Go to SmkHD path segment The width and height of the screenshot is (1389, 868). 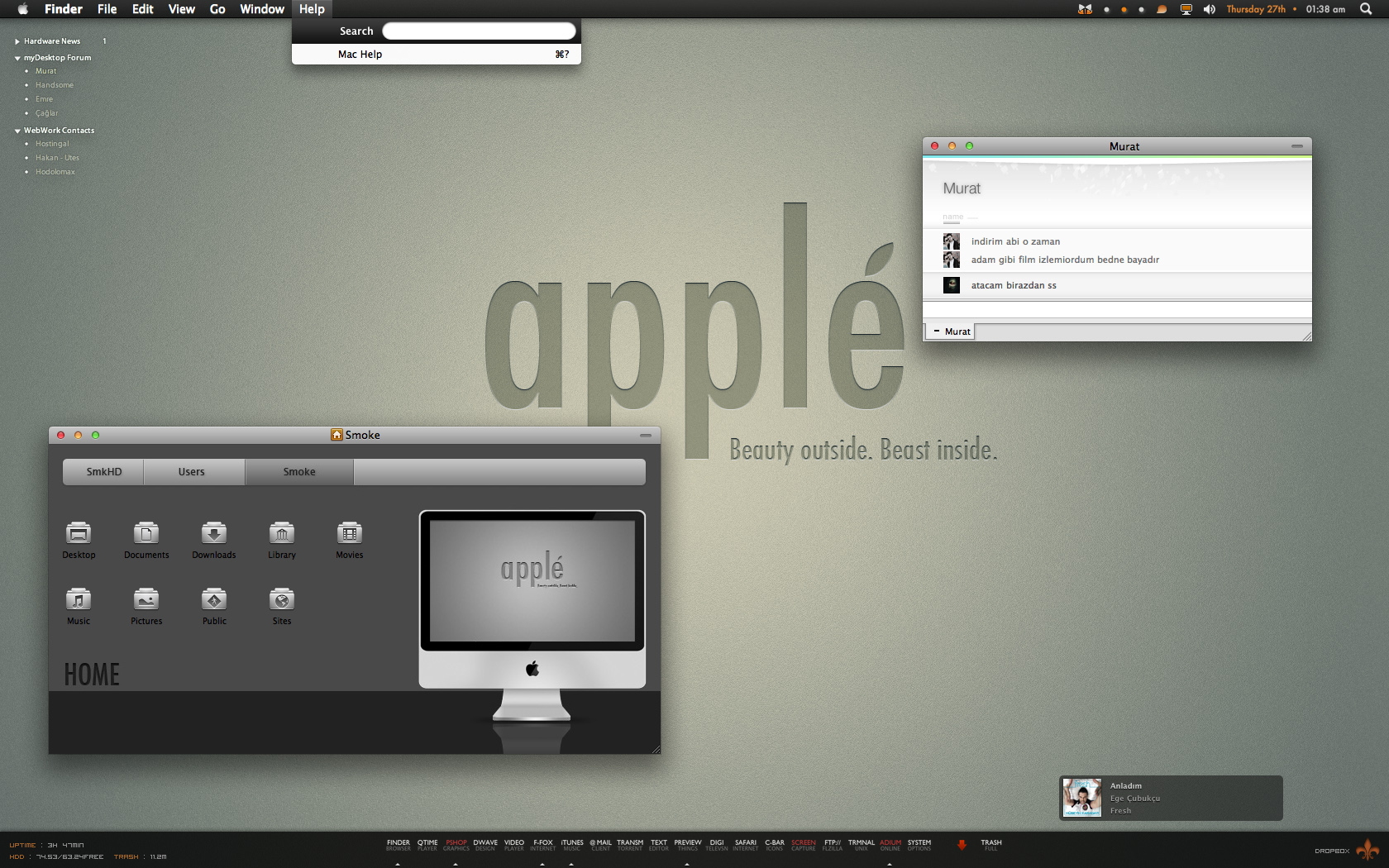103,472
